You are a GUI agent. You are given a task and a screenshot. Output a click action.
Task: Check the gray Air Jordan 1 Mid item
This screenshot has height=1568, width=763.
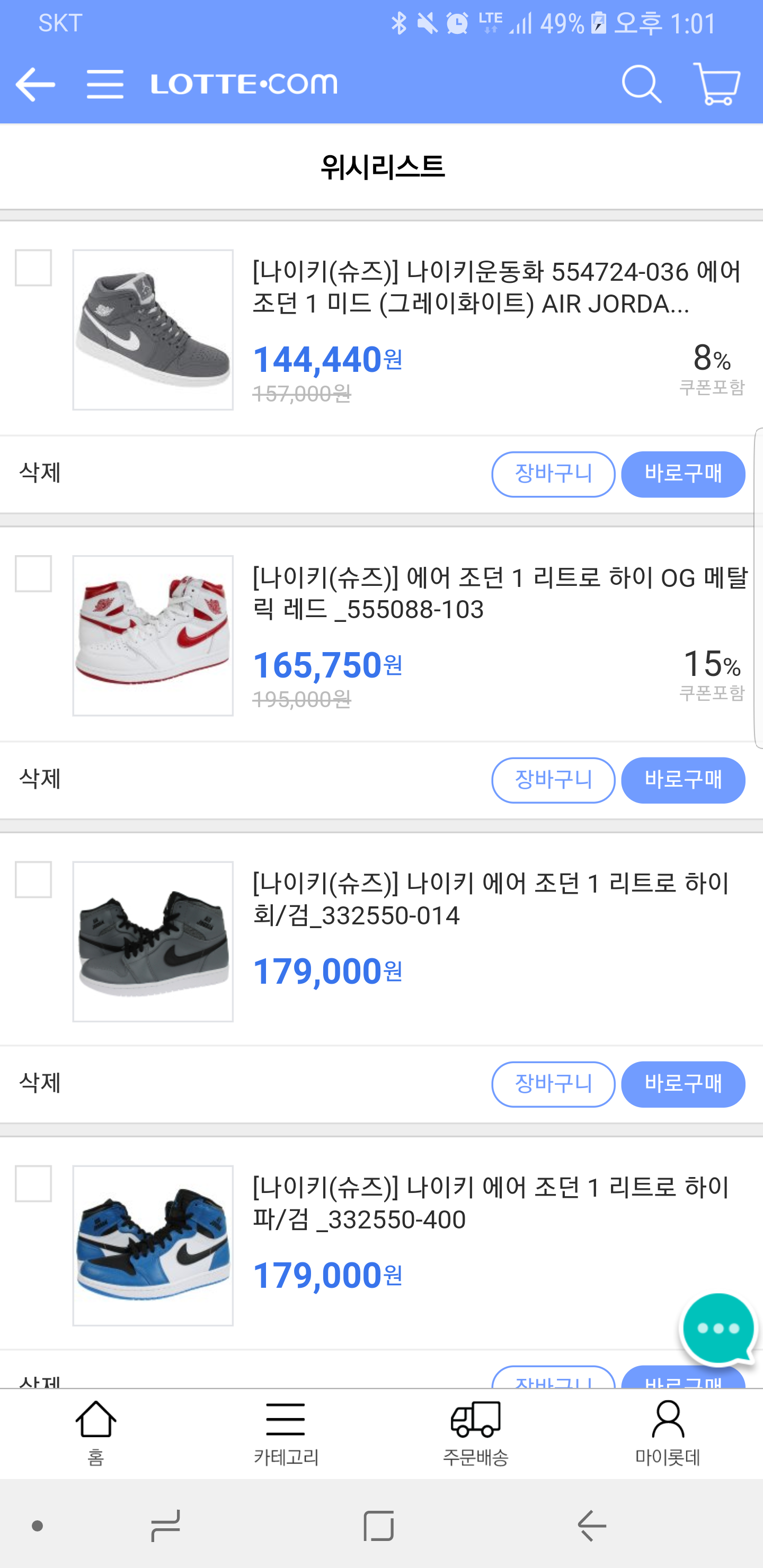(33, 268)
